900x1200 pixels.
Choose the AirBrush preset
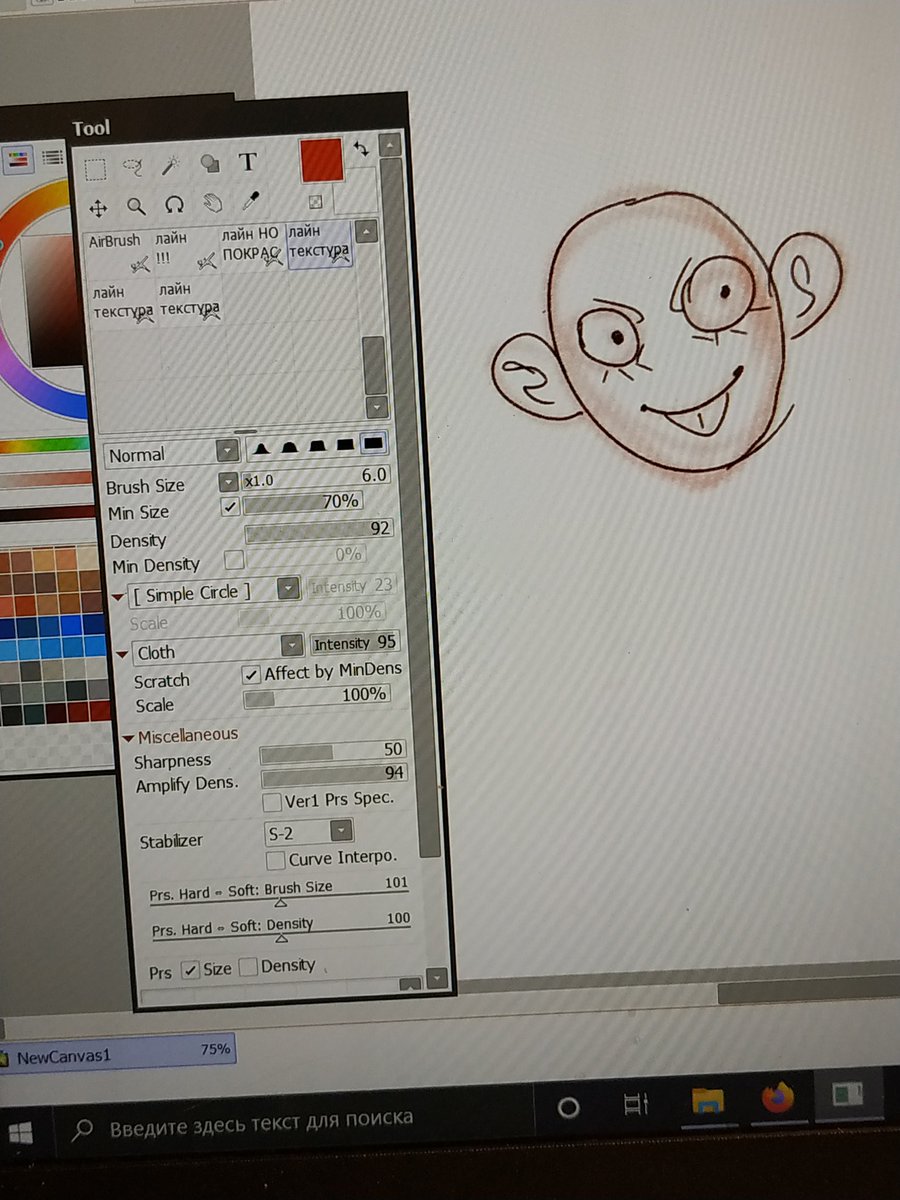point(118,253)
